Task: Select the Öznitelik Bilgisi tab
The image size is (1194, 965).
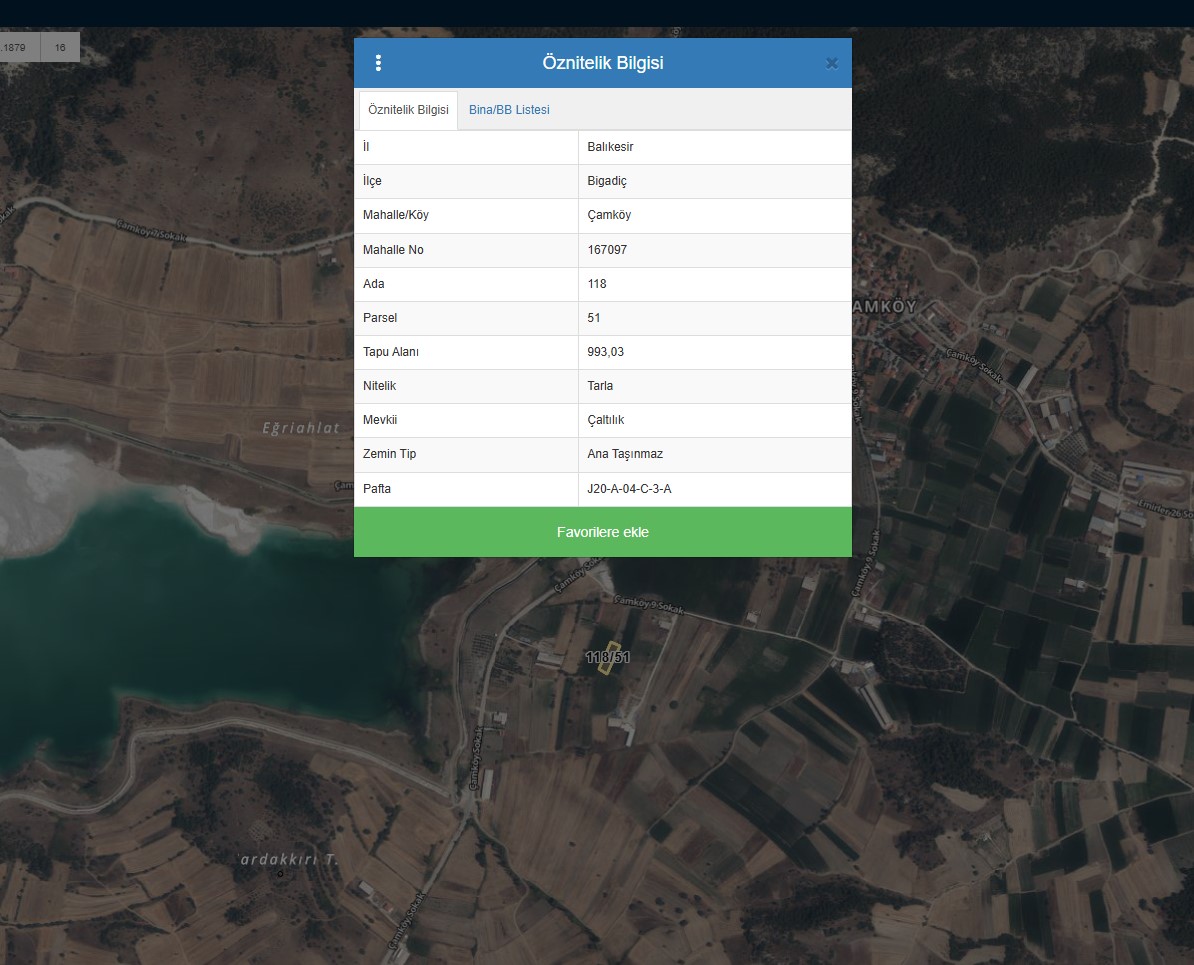Action: pyautogui.click(x=408, y=110)
